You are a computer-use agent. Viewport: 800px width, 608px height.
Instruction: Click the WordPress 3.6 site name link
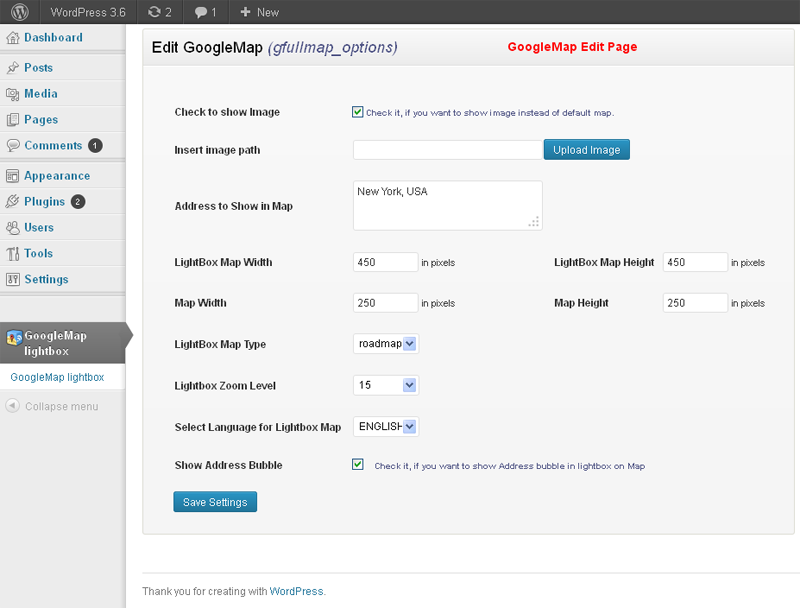88,12
